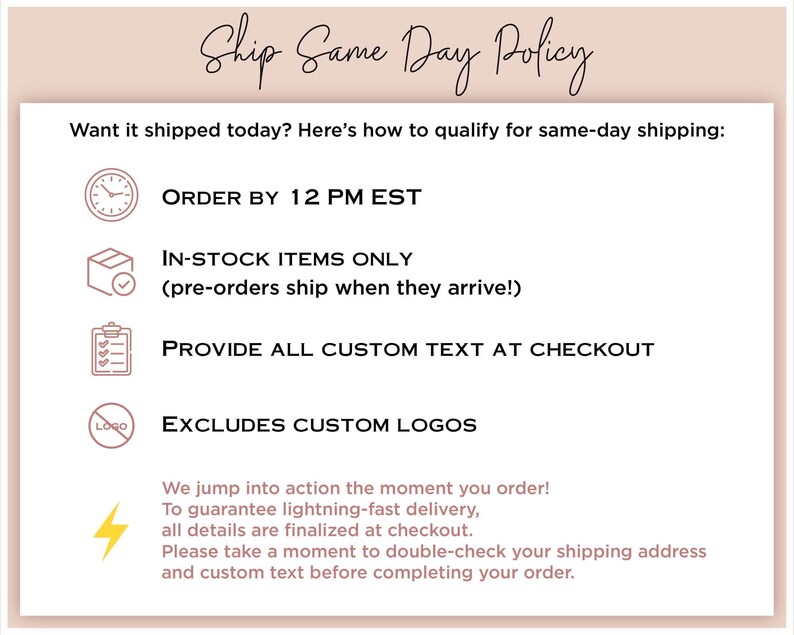Click the package box with checkmark icon
Image resolution: width=794 pixels, height=635 pixels.
111,272
